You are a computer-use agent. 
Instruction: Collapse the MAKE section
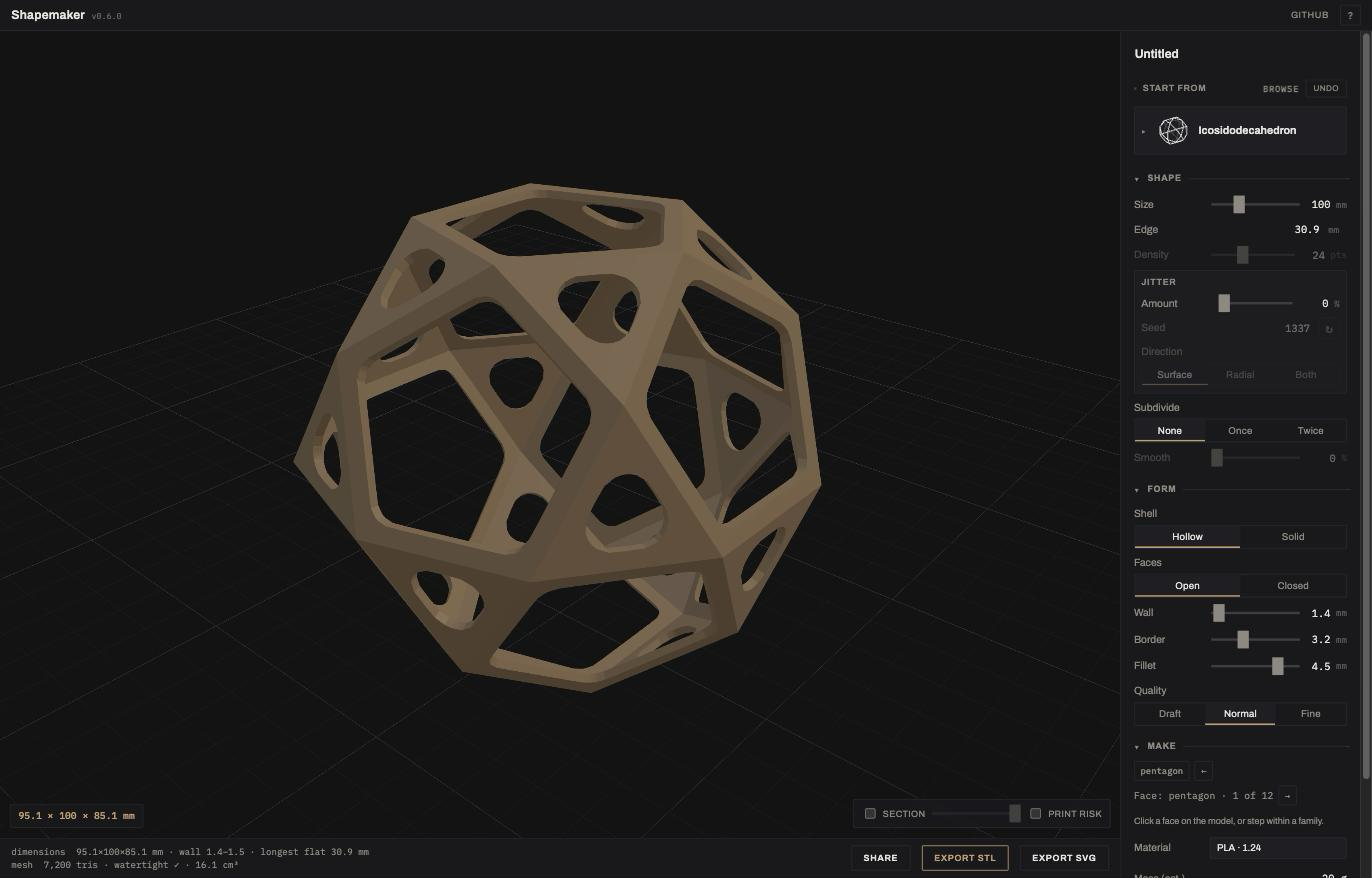[x=1137, y=746]
